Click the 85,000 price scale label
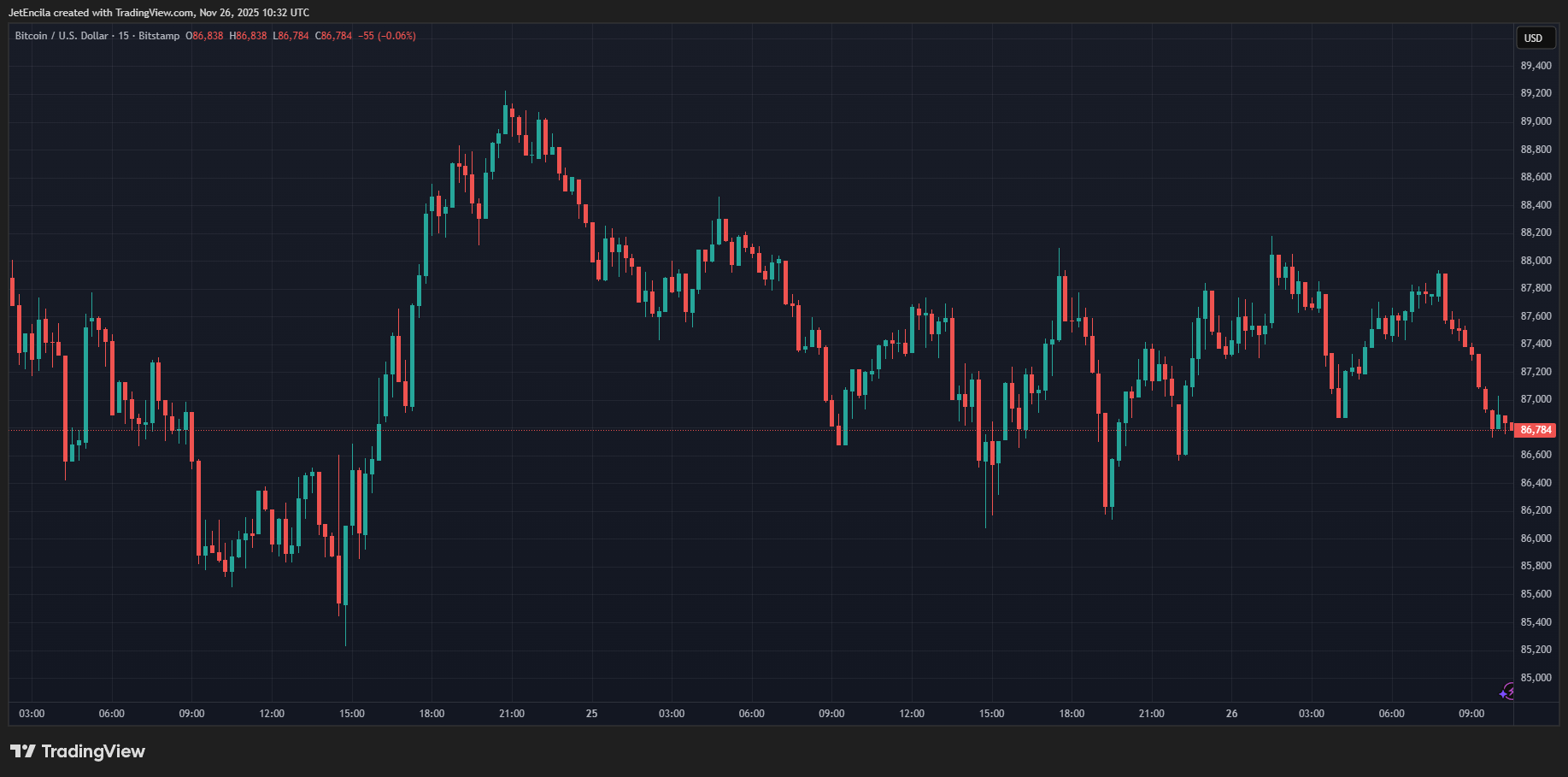 [x=1536, y=678]
